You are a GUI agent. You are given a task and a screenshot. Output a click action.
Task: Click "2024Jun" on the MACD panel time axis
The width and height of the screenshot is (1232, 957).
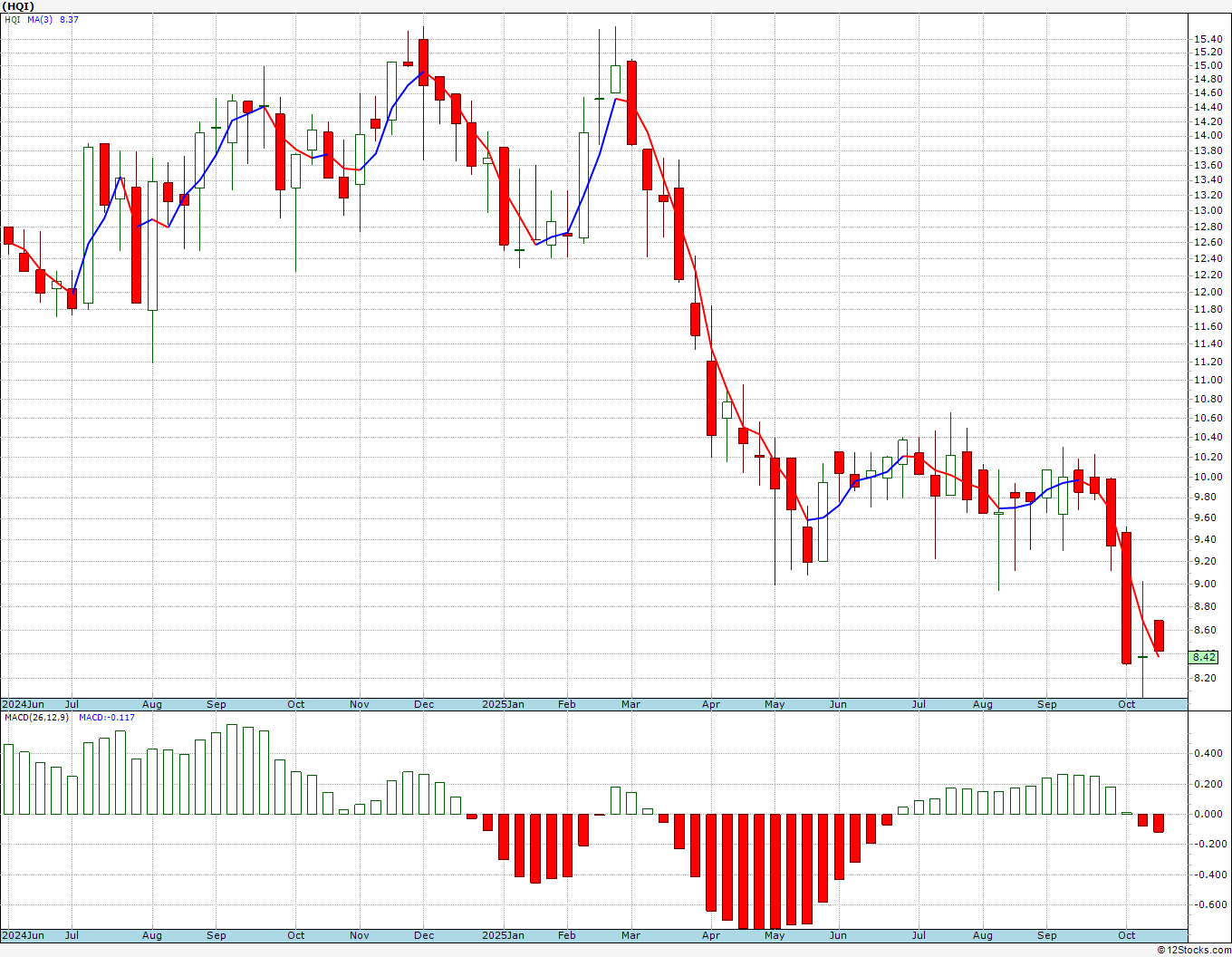[x=23, y=935]
